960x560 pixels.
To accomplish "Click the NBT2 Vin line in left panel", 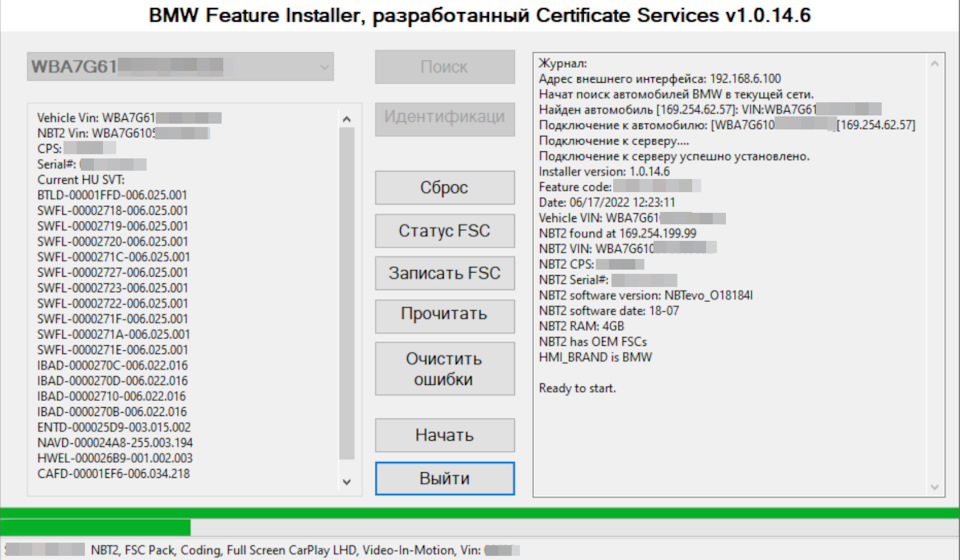I will (x=124, y=133).
